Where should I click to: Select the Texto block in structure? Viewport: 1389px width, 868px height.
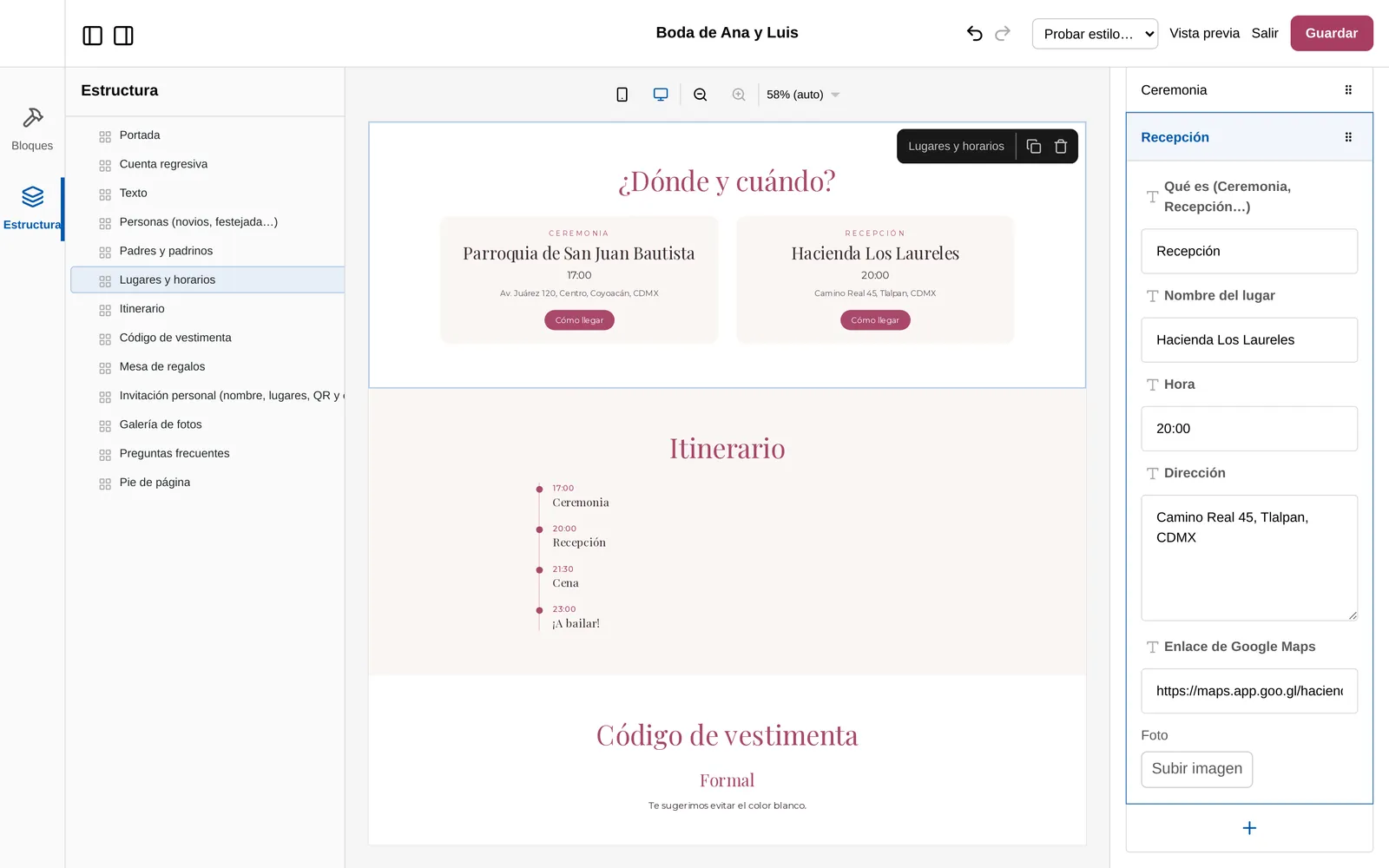point(207,193)
